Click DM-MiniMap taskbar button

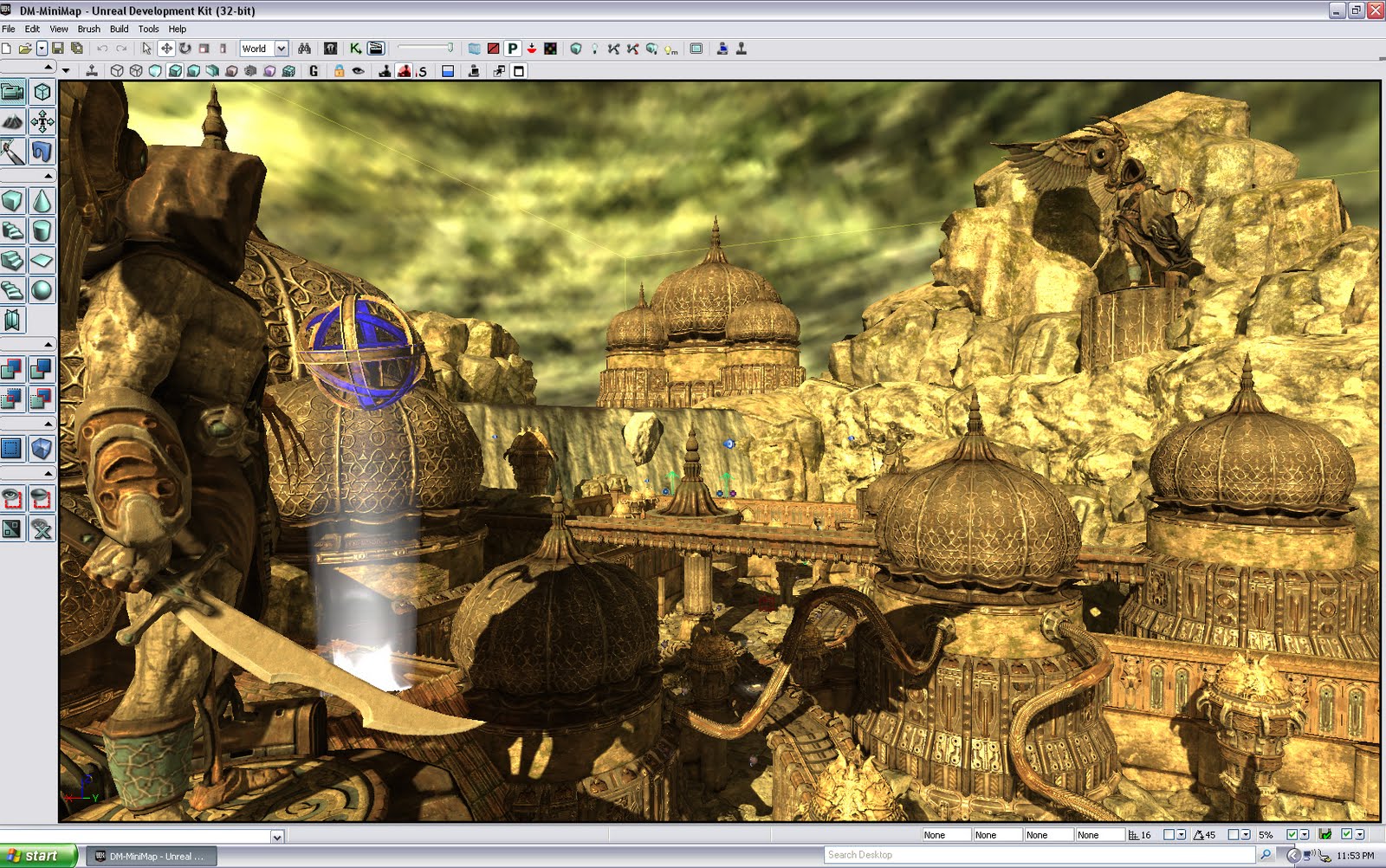[x=152, y=856]
